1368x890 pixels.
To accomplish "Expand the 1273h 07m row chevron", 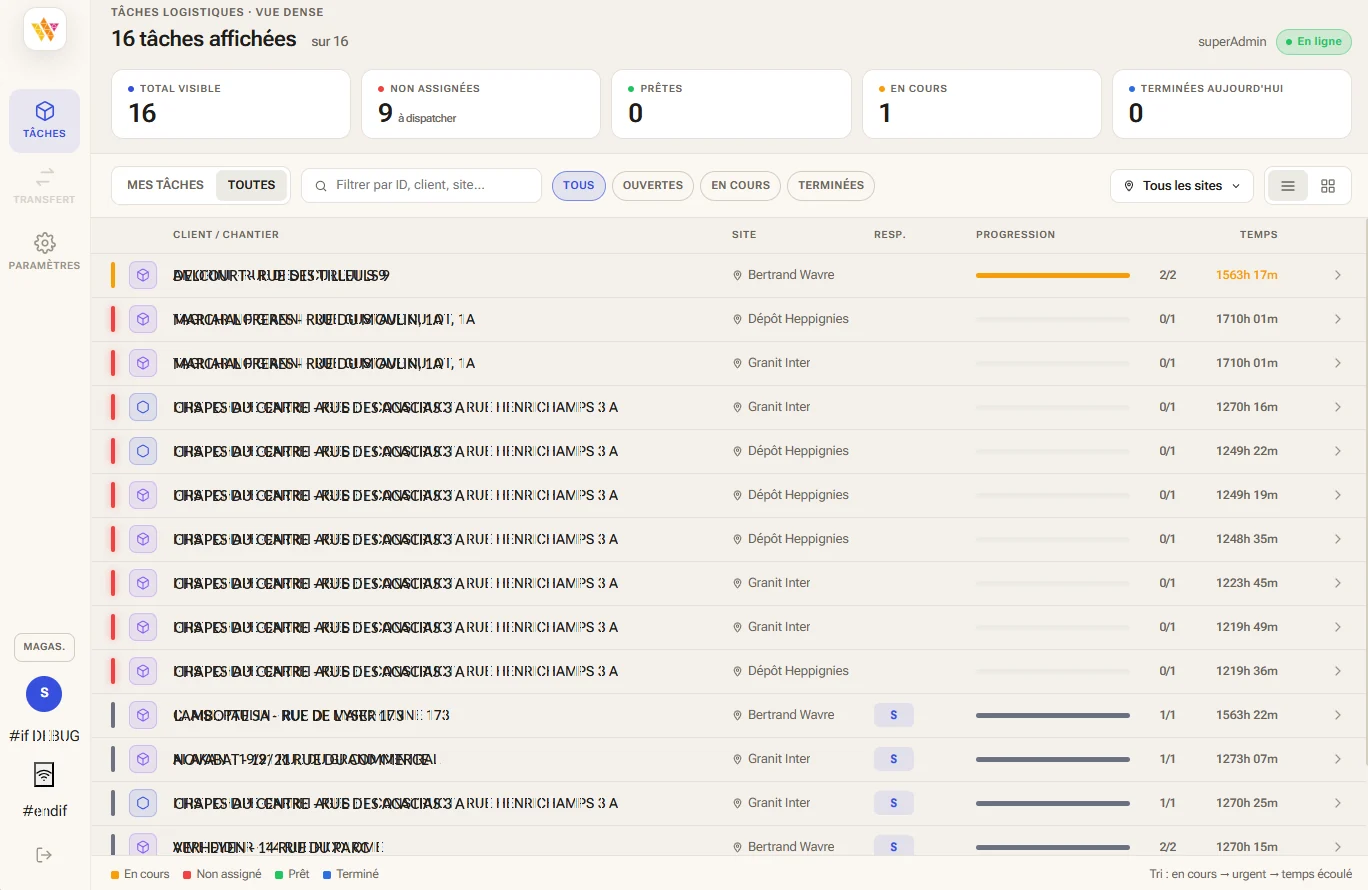I will point(1338,759).
